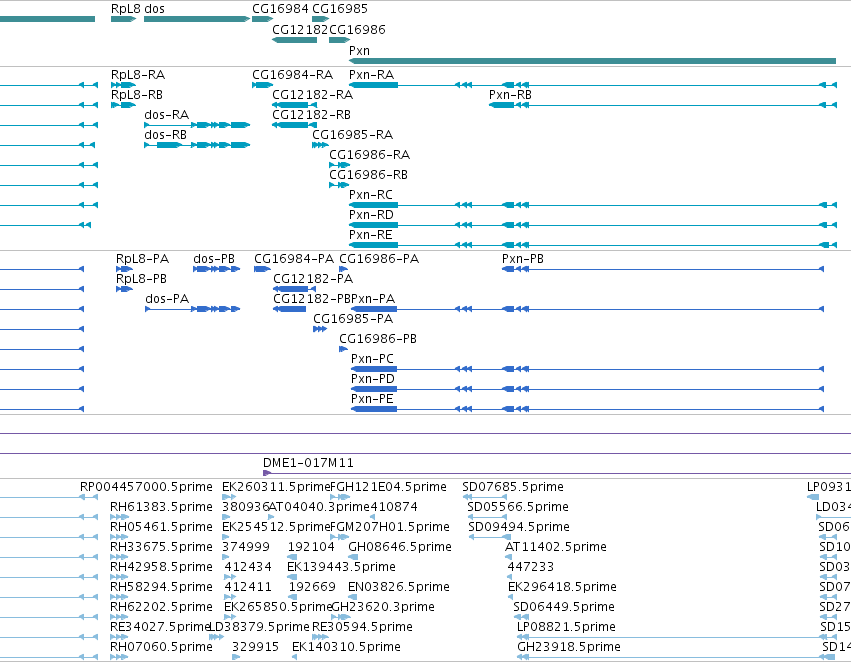Click the RH61383.5prime EST label

161,507
